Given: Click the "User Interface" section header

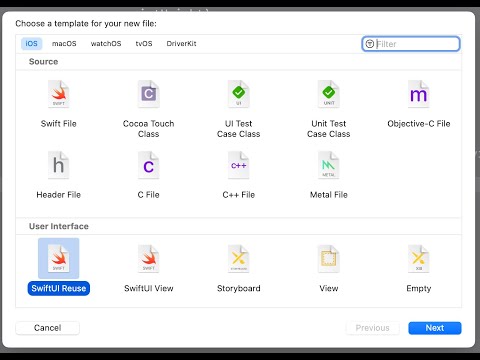Looking at the screenshot, I should pyautogui.click(x=59, y=226).
